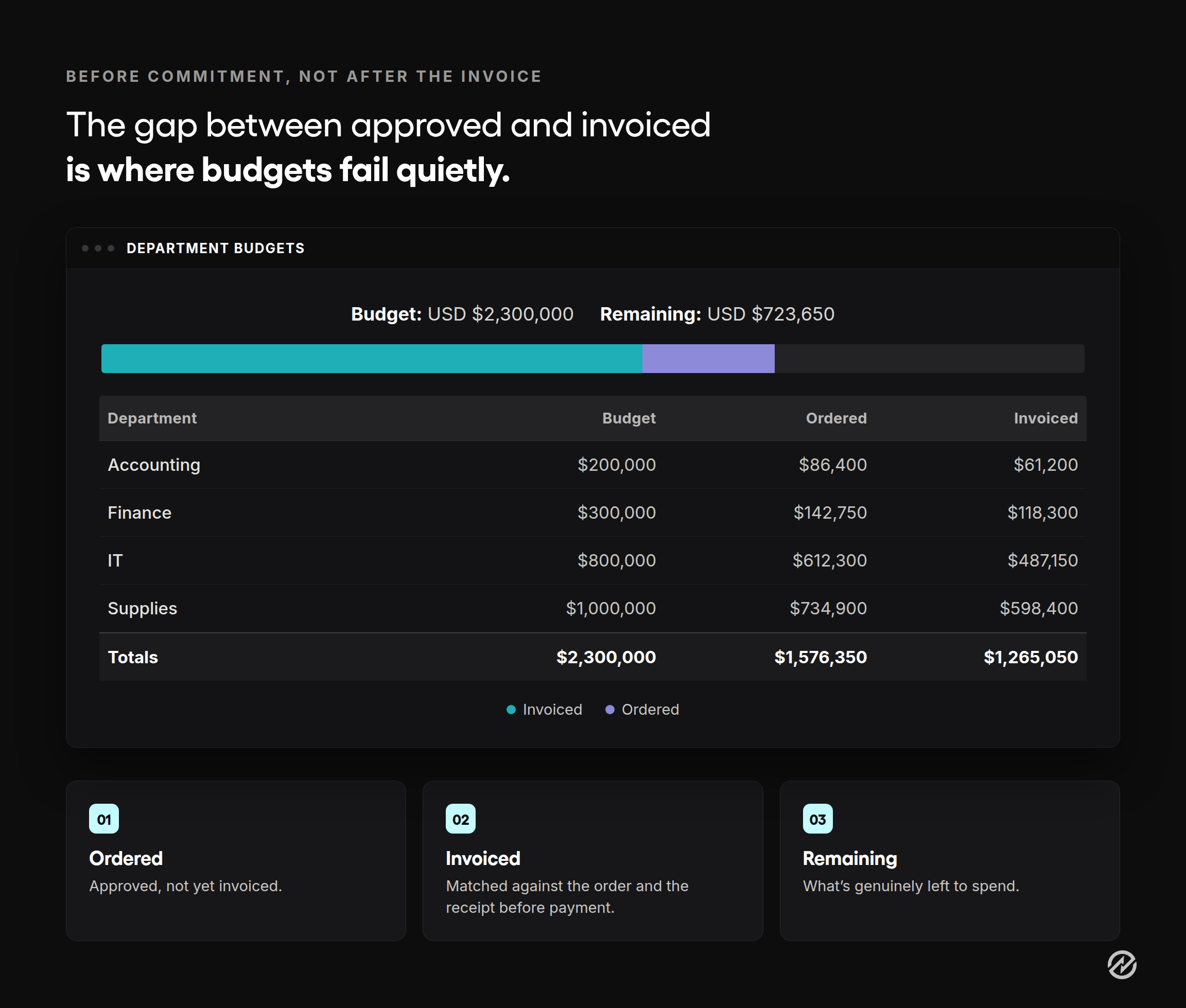Click the unfilled remaining portion of the budget bar
This screenshot has height=1008, width=1186.
(x=929, y=359)
